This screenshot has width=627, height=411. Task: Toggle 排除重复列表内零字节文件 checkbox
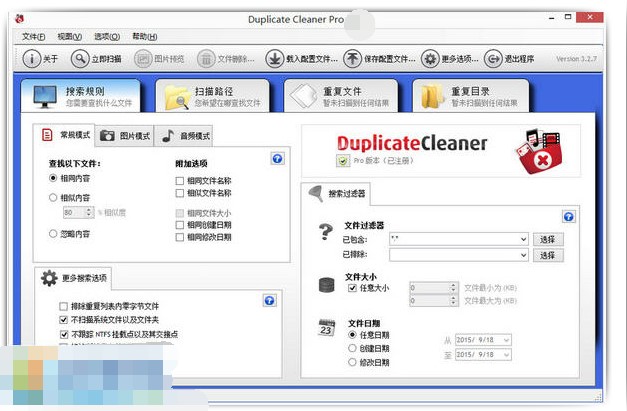(63, 306)
